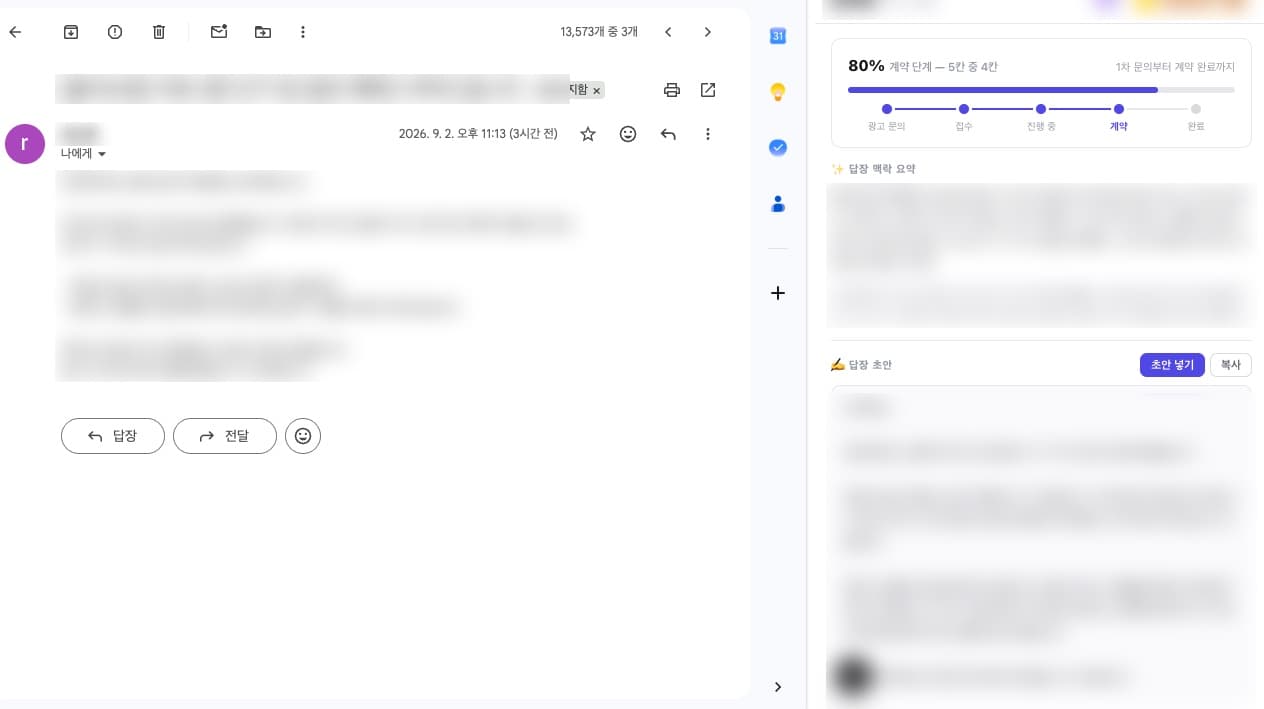
Task: Remove the label from subject line
Action: (597, 91)
